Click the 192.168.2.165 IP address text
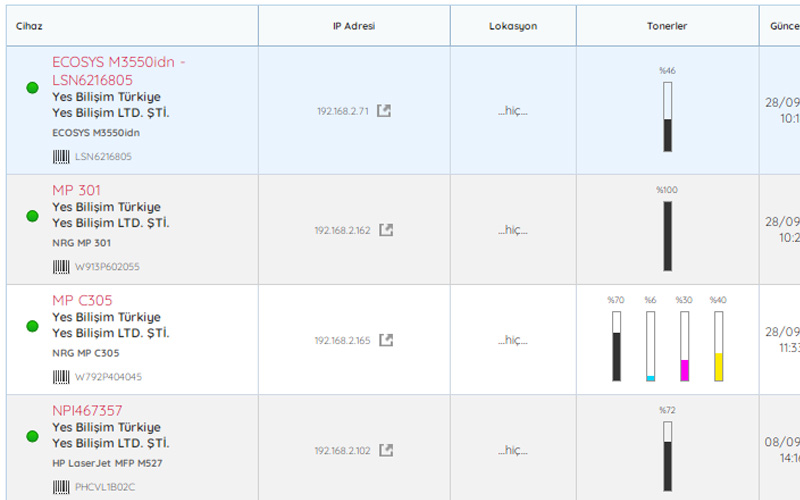The width and height of the screenshot is (800, 500). coord(342,341)
